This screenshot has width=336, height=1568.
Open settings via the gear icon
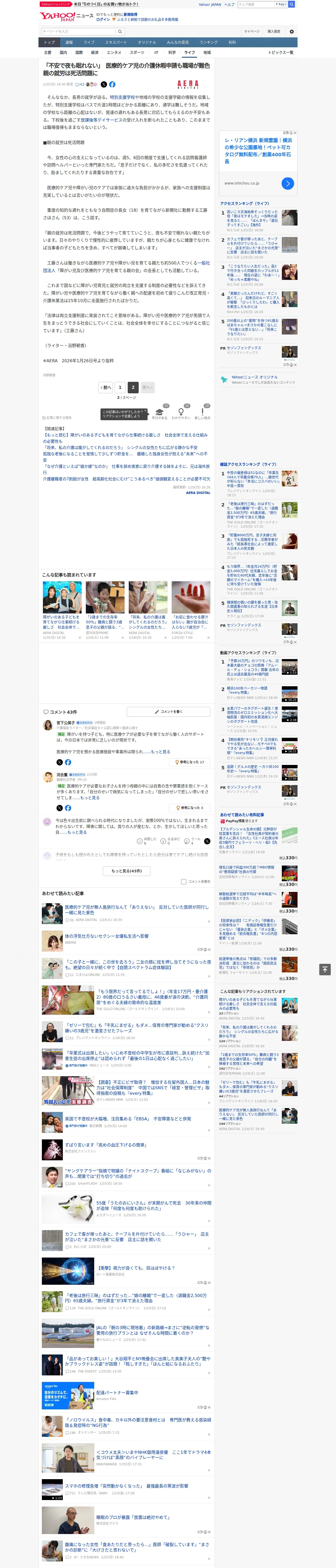[292, 32]
